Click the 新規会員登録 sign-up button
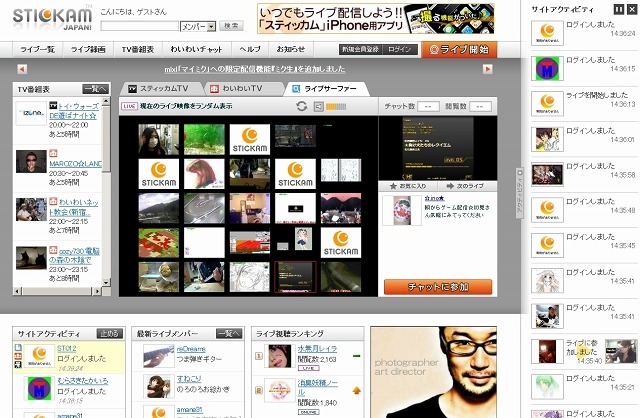 [x=360, y=49]
